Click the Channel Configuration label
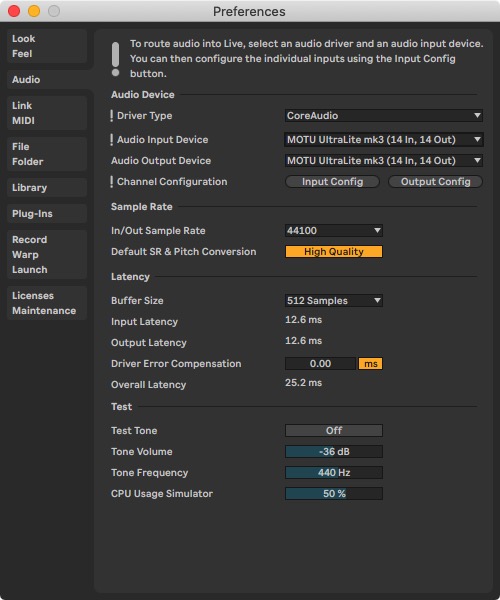The width and height of the screenshot is (500, 600). tap(172, 182)
